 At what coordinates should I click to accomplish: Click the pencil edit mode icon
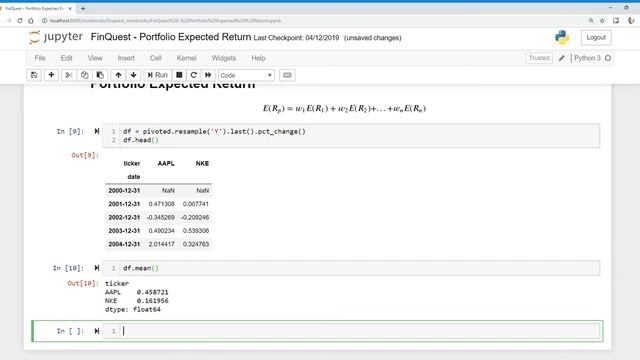562,58
